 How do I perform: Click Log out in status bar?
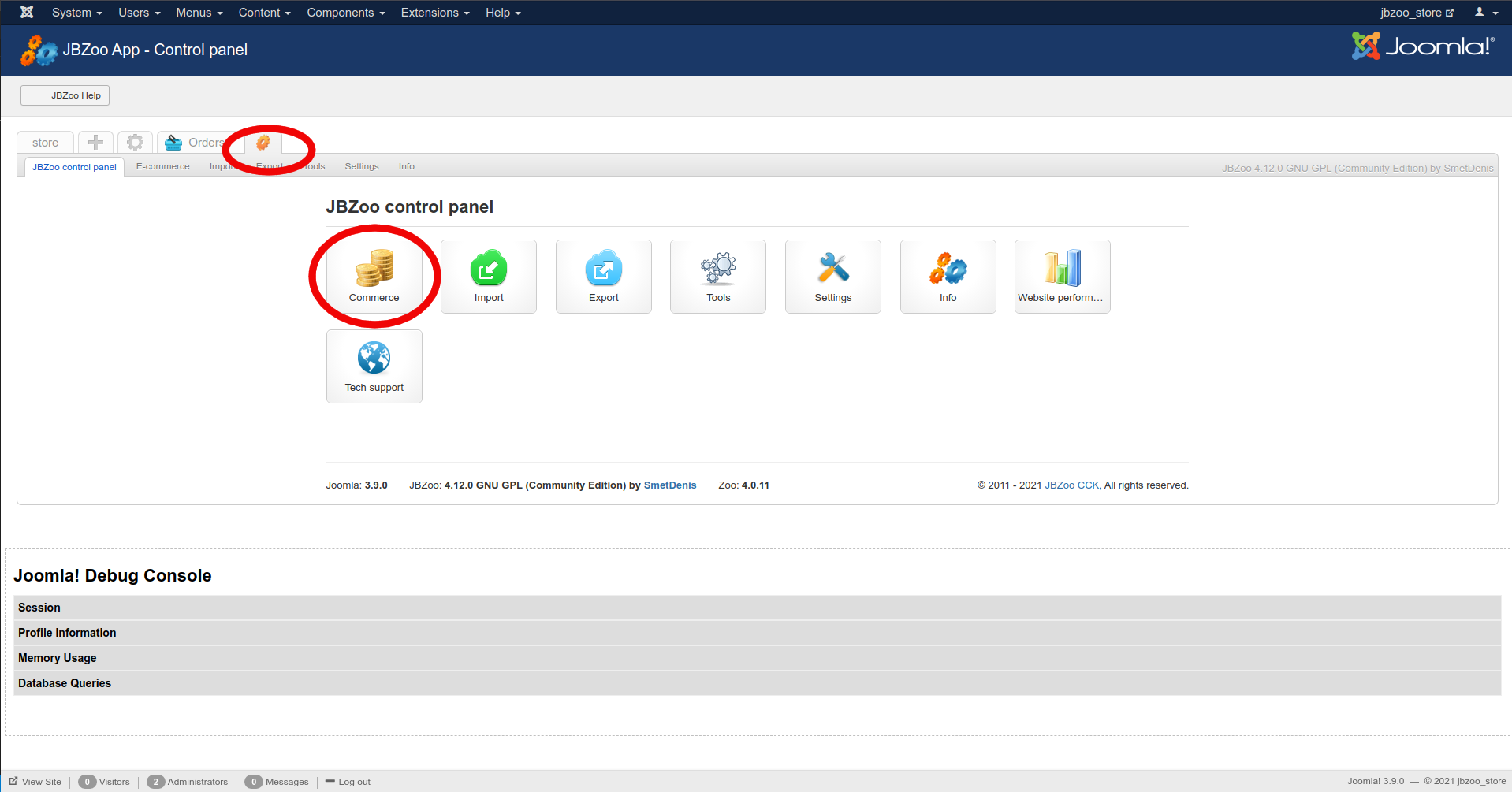(348, 782)
